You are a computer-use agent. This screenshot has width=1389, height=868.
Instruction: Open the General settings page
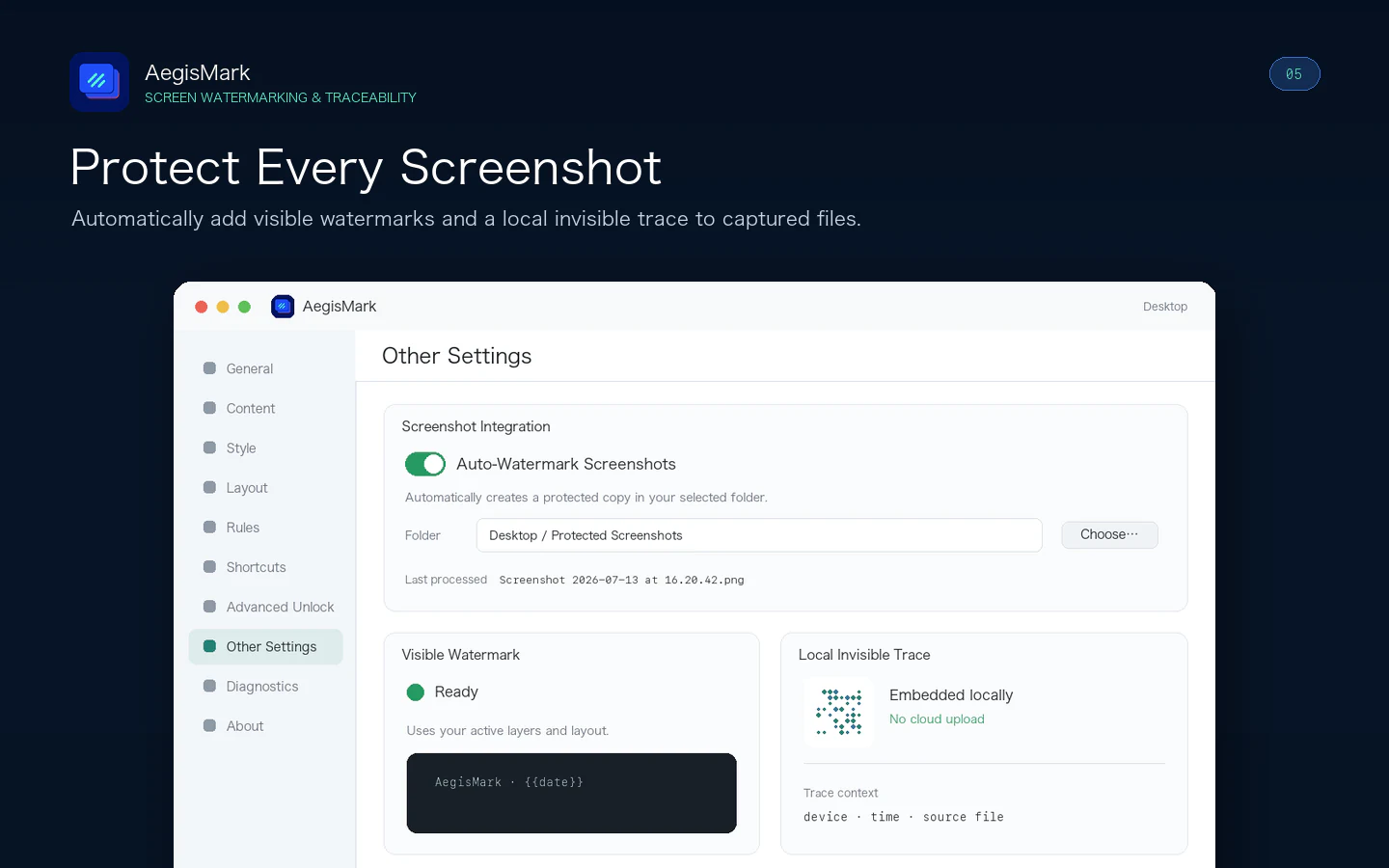tap(266, 368)
